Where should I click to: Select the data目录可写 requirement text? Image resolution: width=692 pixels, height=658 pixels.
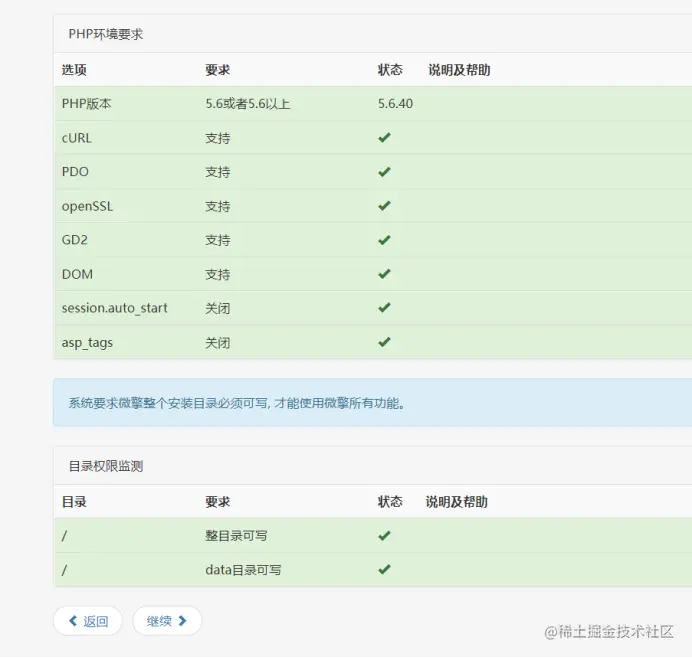(x=243, y=570)
